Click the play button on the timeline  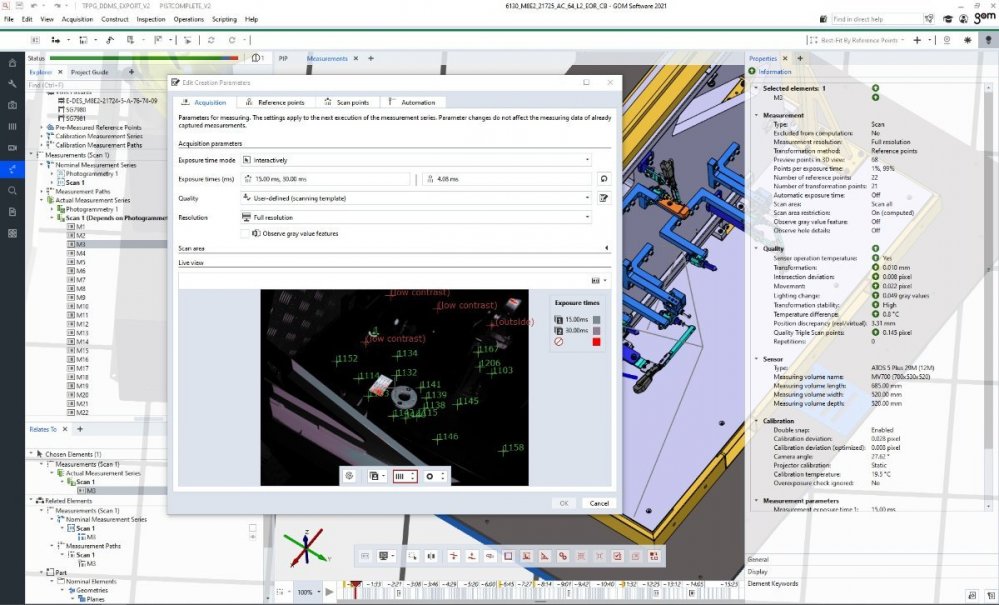pyautogui.click(x=329, y=592)
